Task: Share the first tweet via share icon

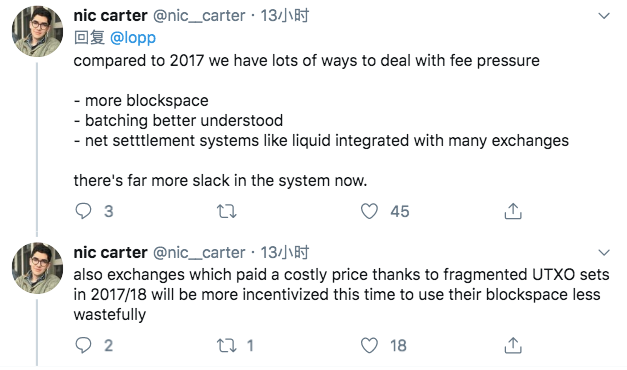Action: [513, 211]
